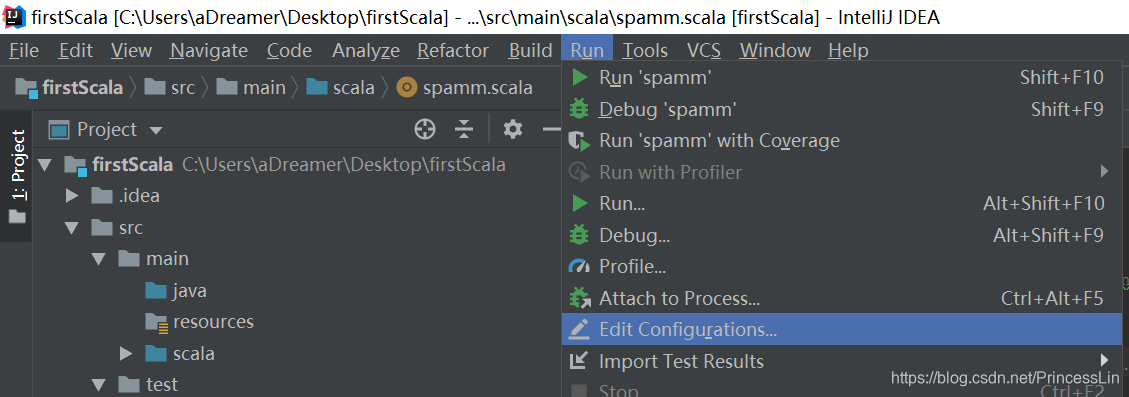This screenshot has height=397, width=1129.
Task: Click the Run 'spamm' with Coverage shield icon
Action: tap(579, 141)
